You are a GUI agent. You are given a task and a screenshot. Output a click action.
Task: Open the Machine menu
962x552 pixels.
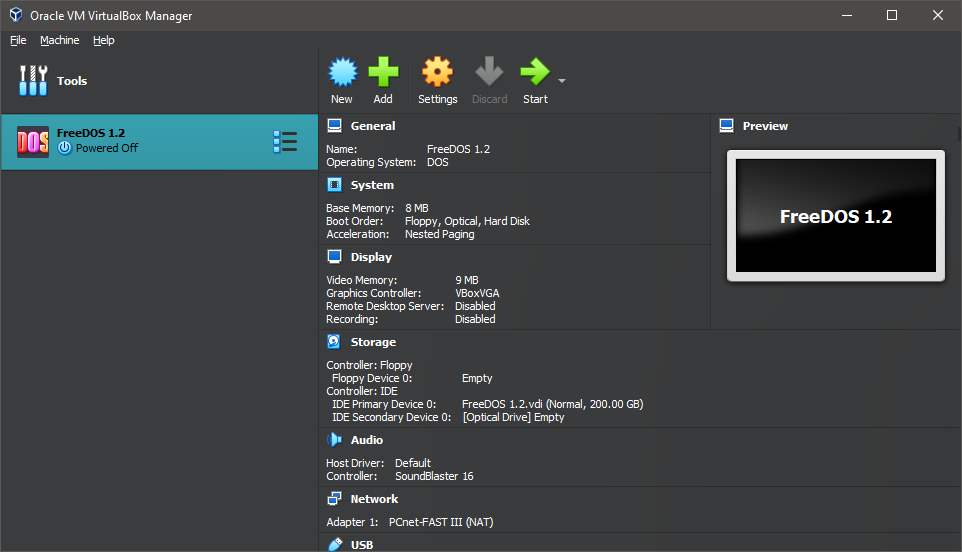point(59,40)
